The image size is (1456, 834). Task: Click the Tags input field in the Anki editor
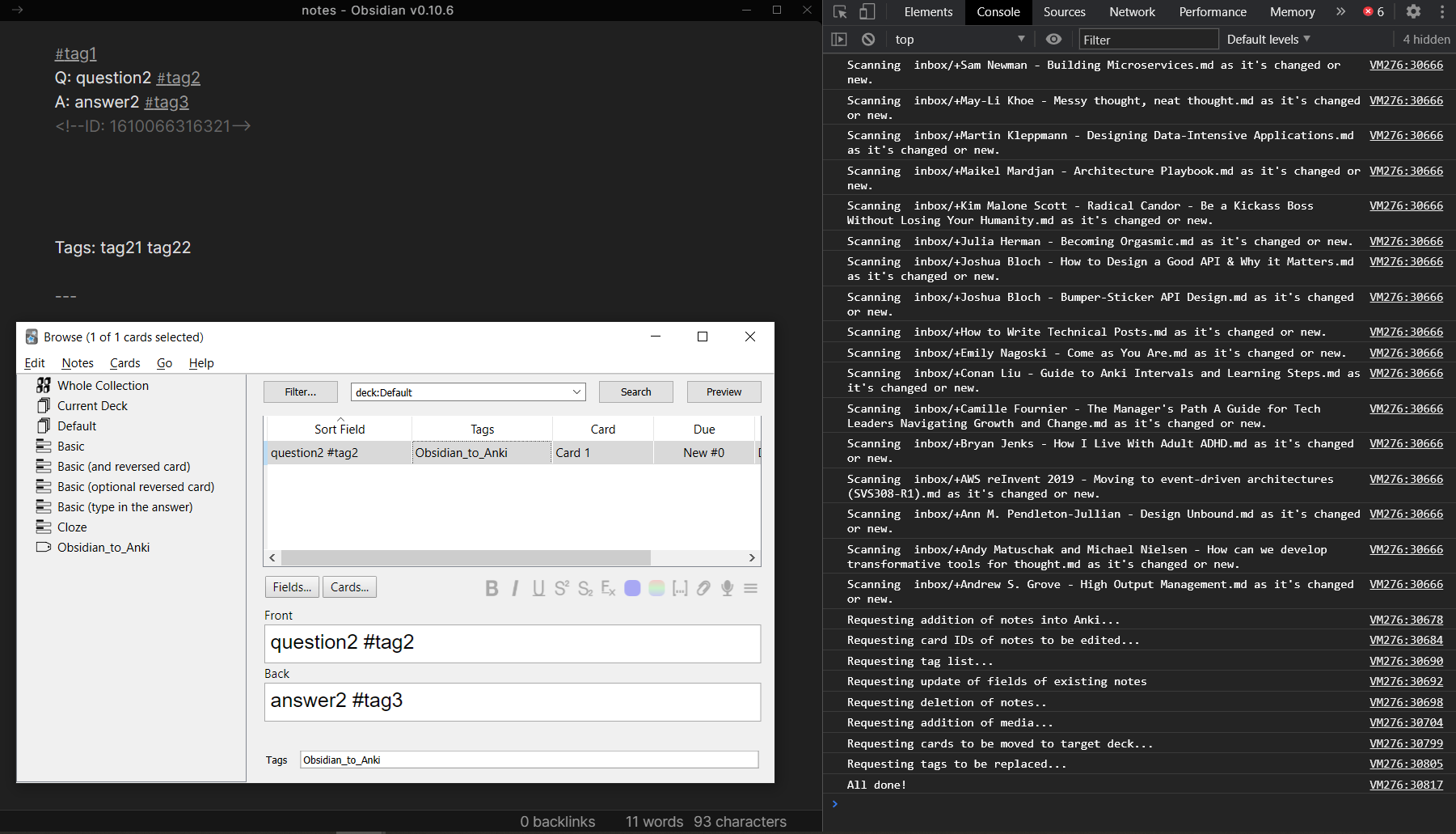coord(530,760)
